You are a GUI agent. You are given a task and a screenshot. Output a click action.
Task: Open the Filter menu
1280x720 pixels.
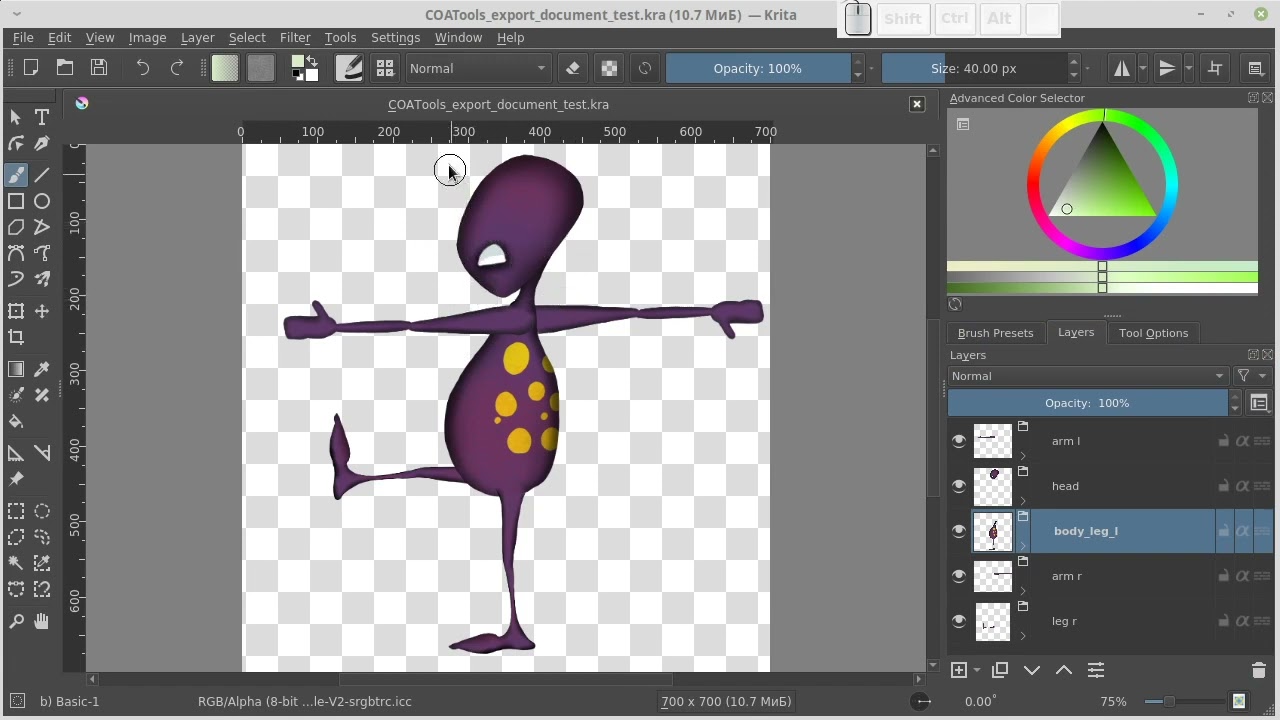click(x=294, y=37)
